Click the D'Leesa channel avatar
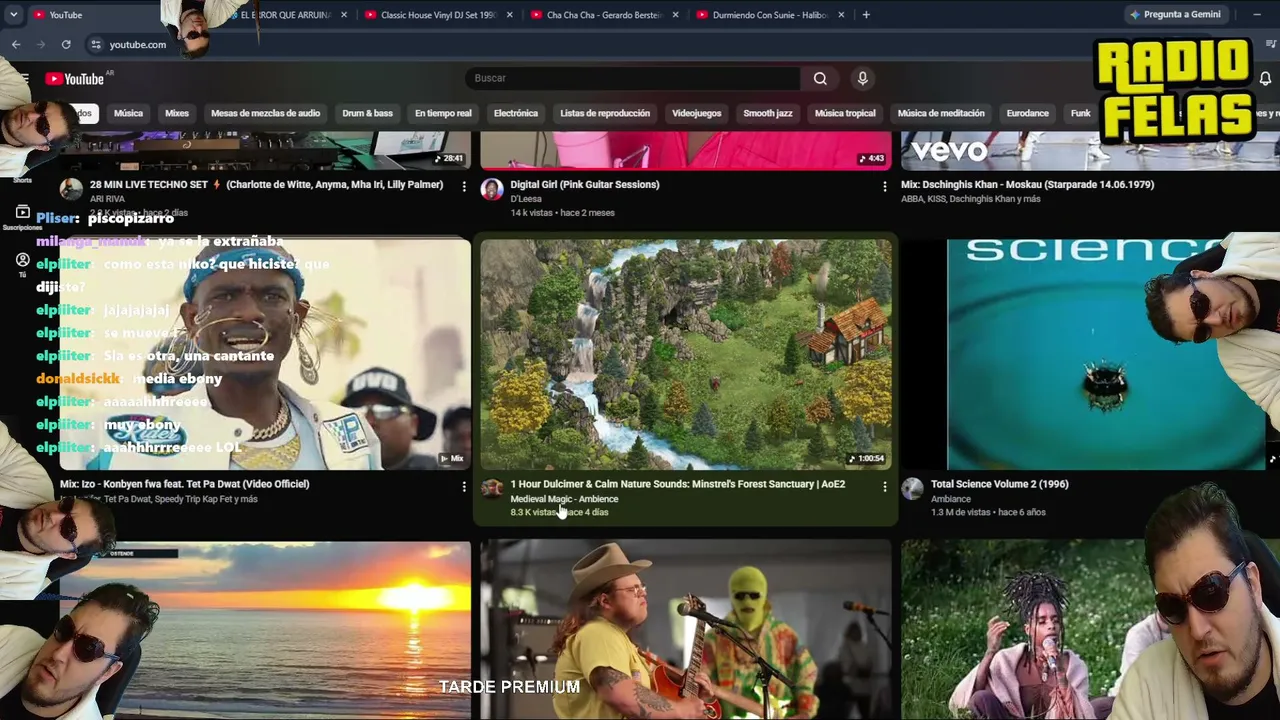 pyautogui.click(x=491, y=189)
